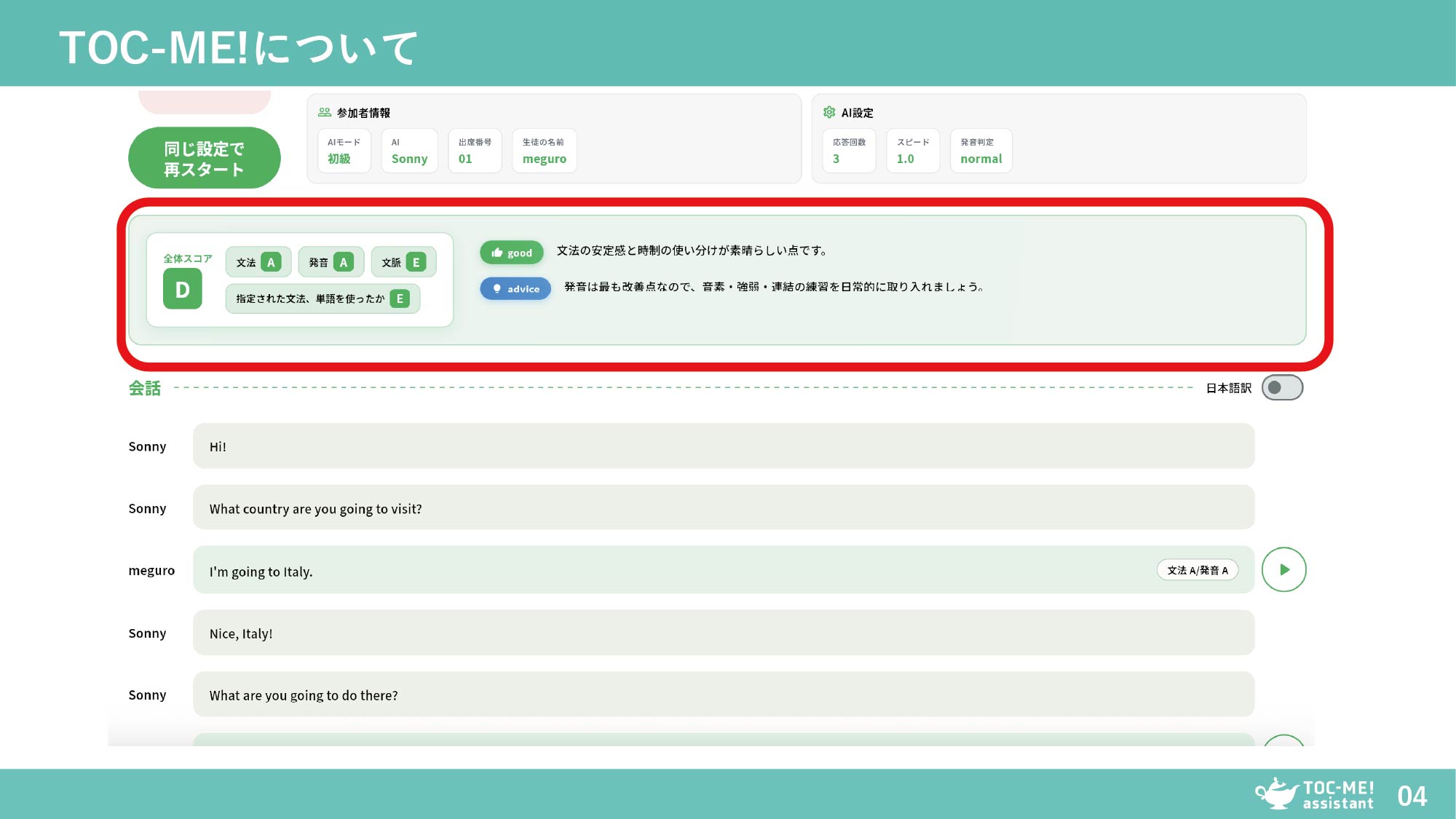Image resolution: width=1456 pixels, height=819 pixels.
Task: Click the lightbulb advice badge
Action: (x=515, y=288)
